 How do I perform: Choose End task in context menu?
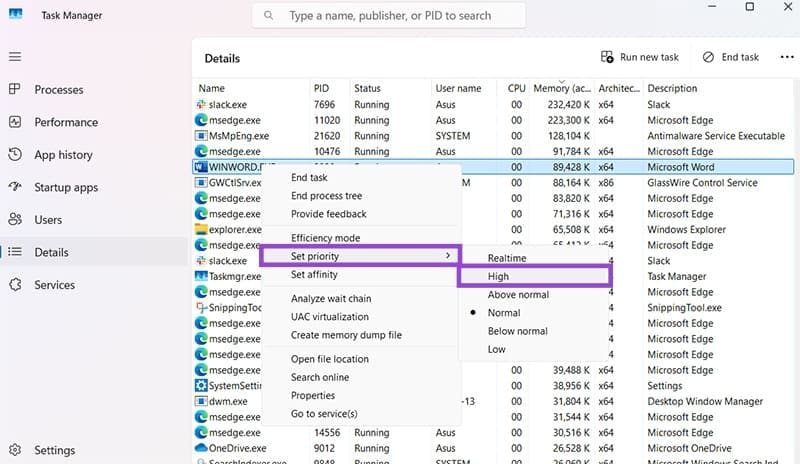(309, 177)
